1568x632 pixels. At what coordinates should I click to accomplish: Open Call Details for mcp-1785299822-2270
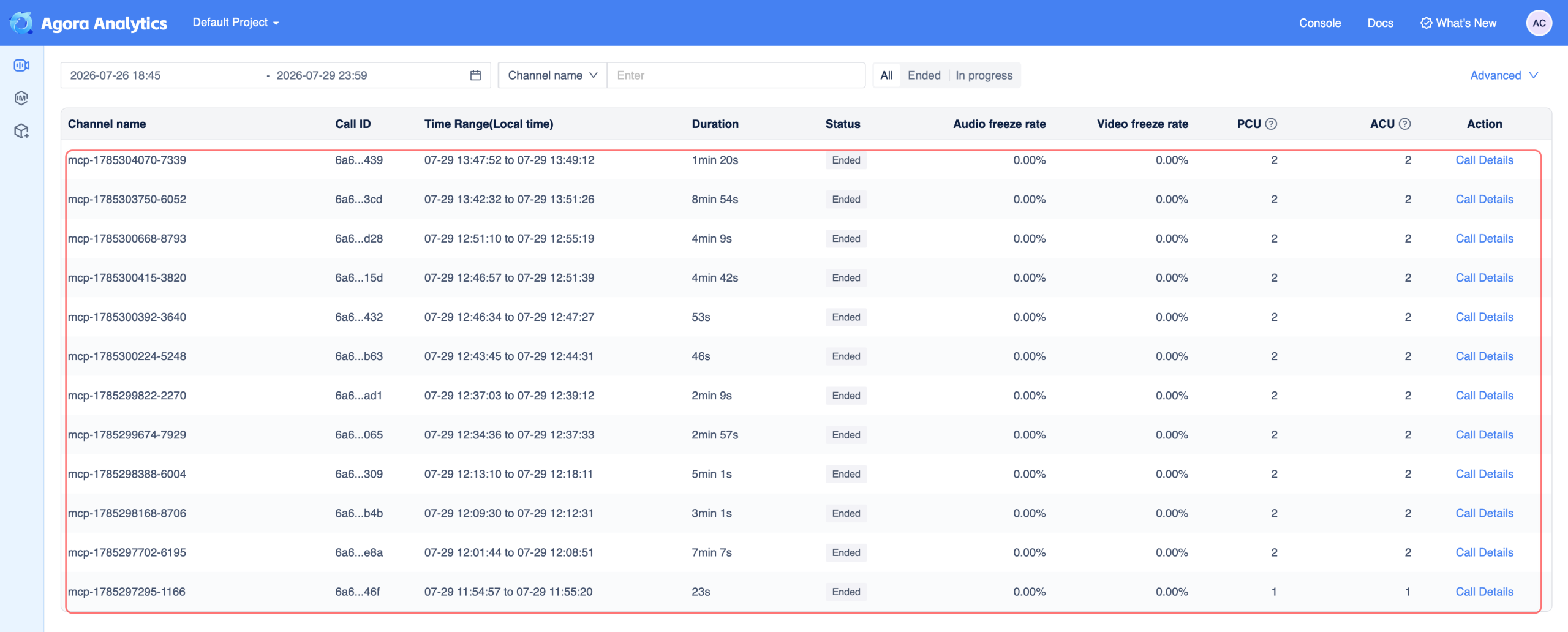click(x=1484, y=395)
